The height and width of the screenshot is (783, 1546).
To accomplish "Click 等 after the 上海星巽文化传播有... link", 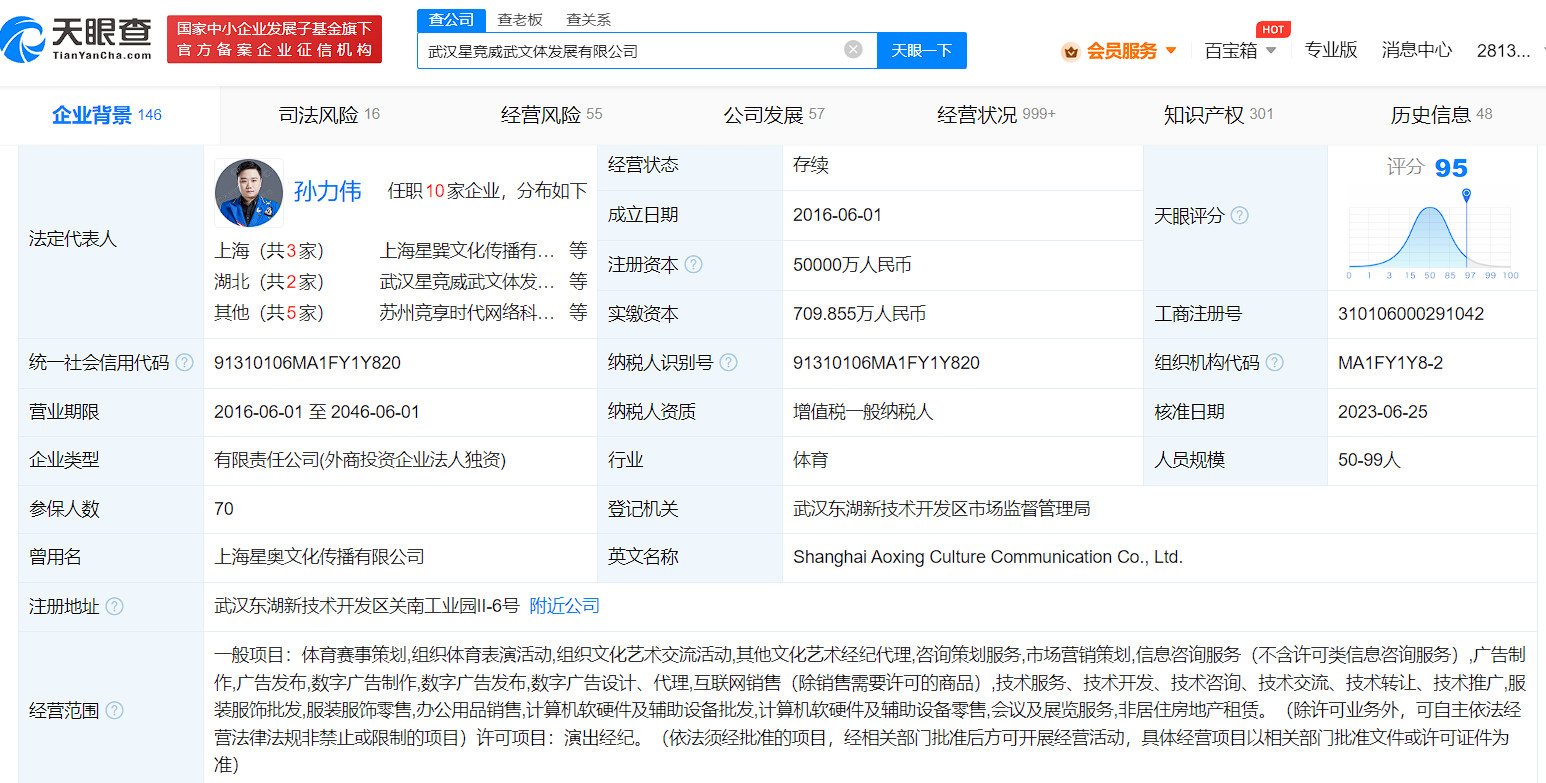I will pyautogui.click(x=578, y=251).
